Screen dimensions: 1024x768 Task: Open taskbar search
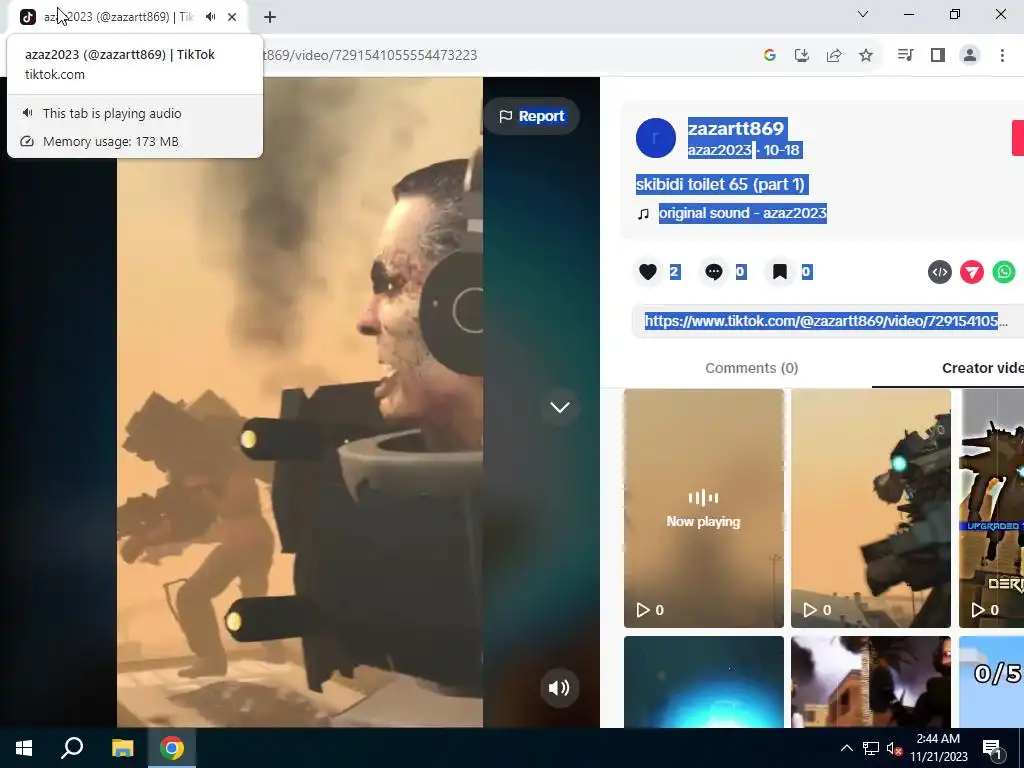pos(72,748)
